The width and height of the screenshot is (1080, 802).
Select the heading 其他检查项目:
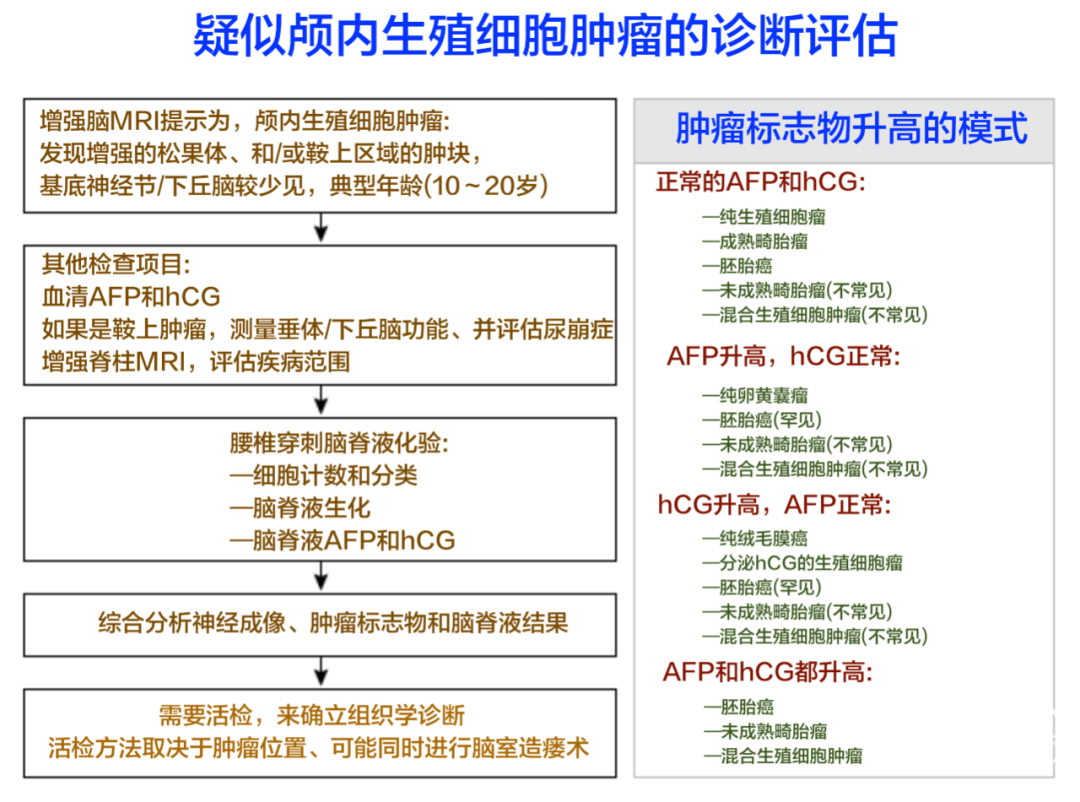pyautogui.click(x=116, y=264)
